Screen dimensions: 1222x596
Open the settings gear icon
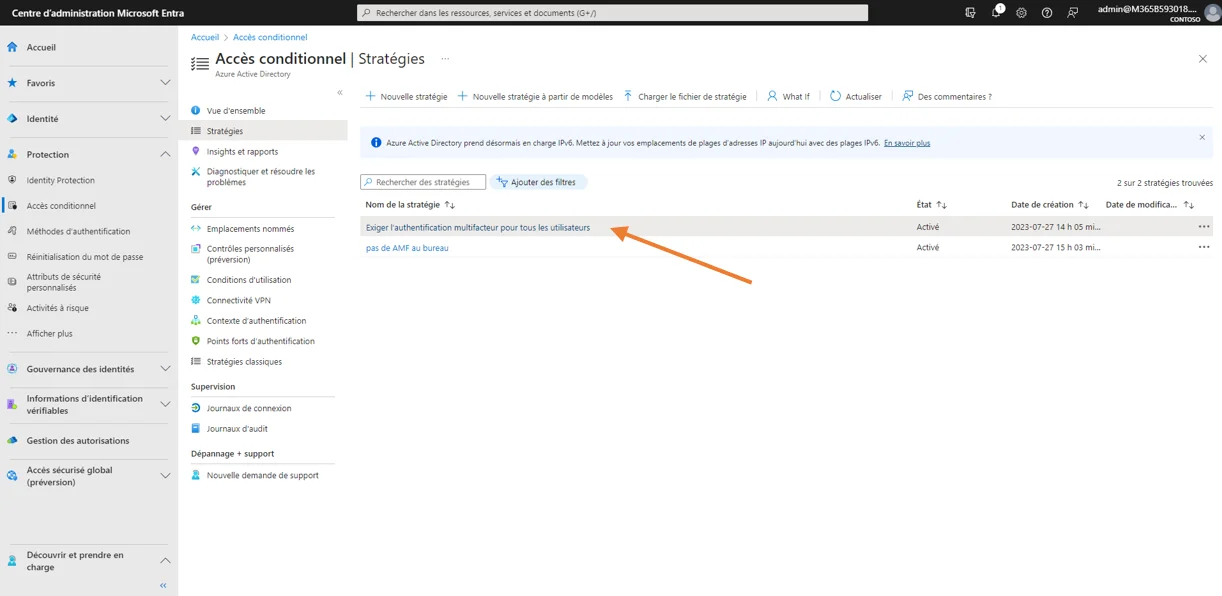tap(1021, 13)
